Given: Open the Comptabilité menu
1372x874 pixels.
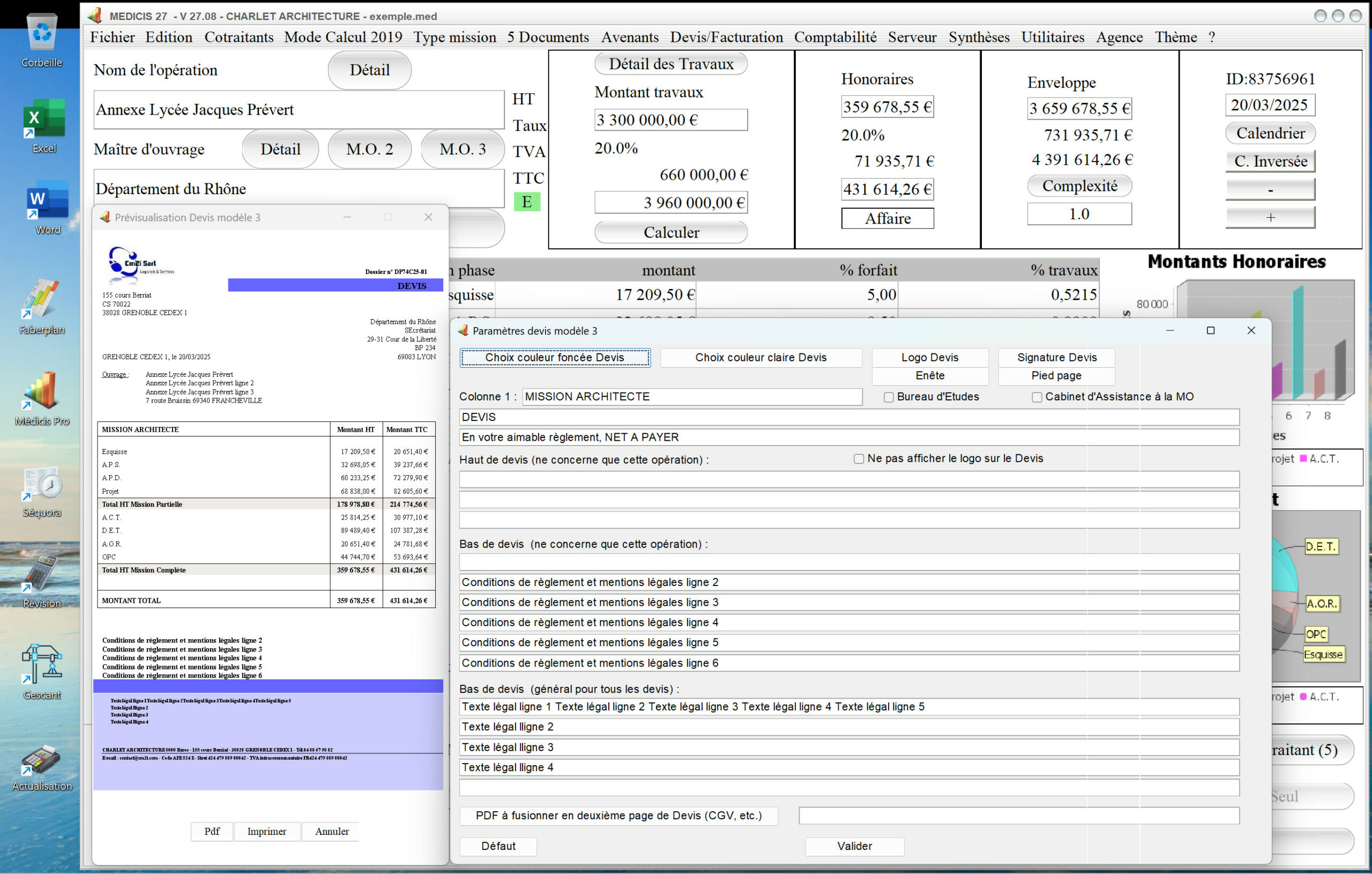Looking at the screenshot, I should (x=836, y=37).
